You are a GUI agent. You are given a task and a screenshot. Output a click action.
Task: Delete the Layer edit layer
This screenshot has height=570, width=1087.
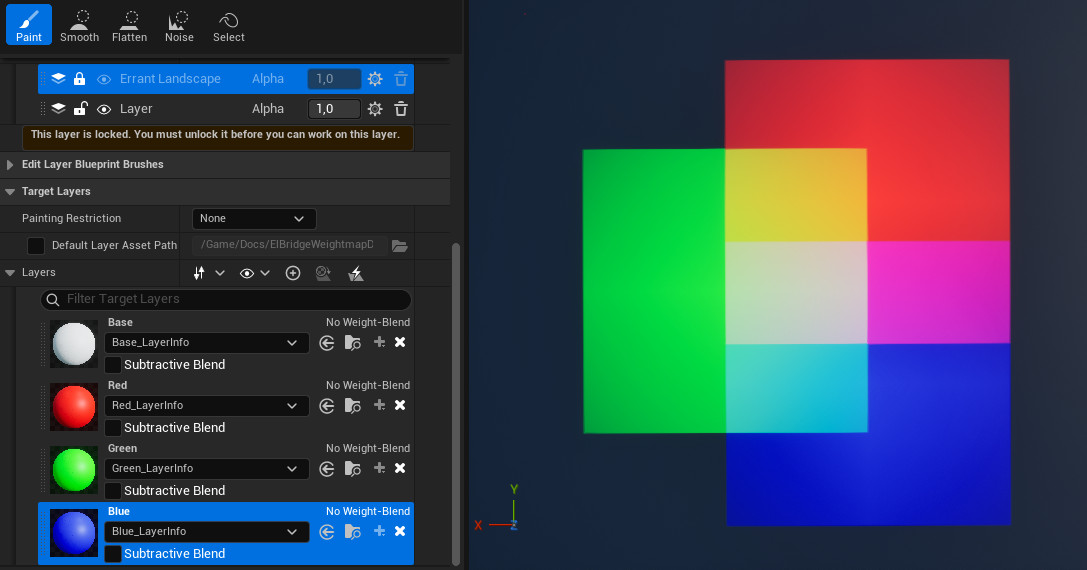(401, 109)
